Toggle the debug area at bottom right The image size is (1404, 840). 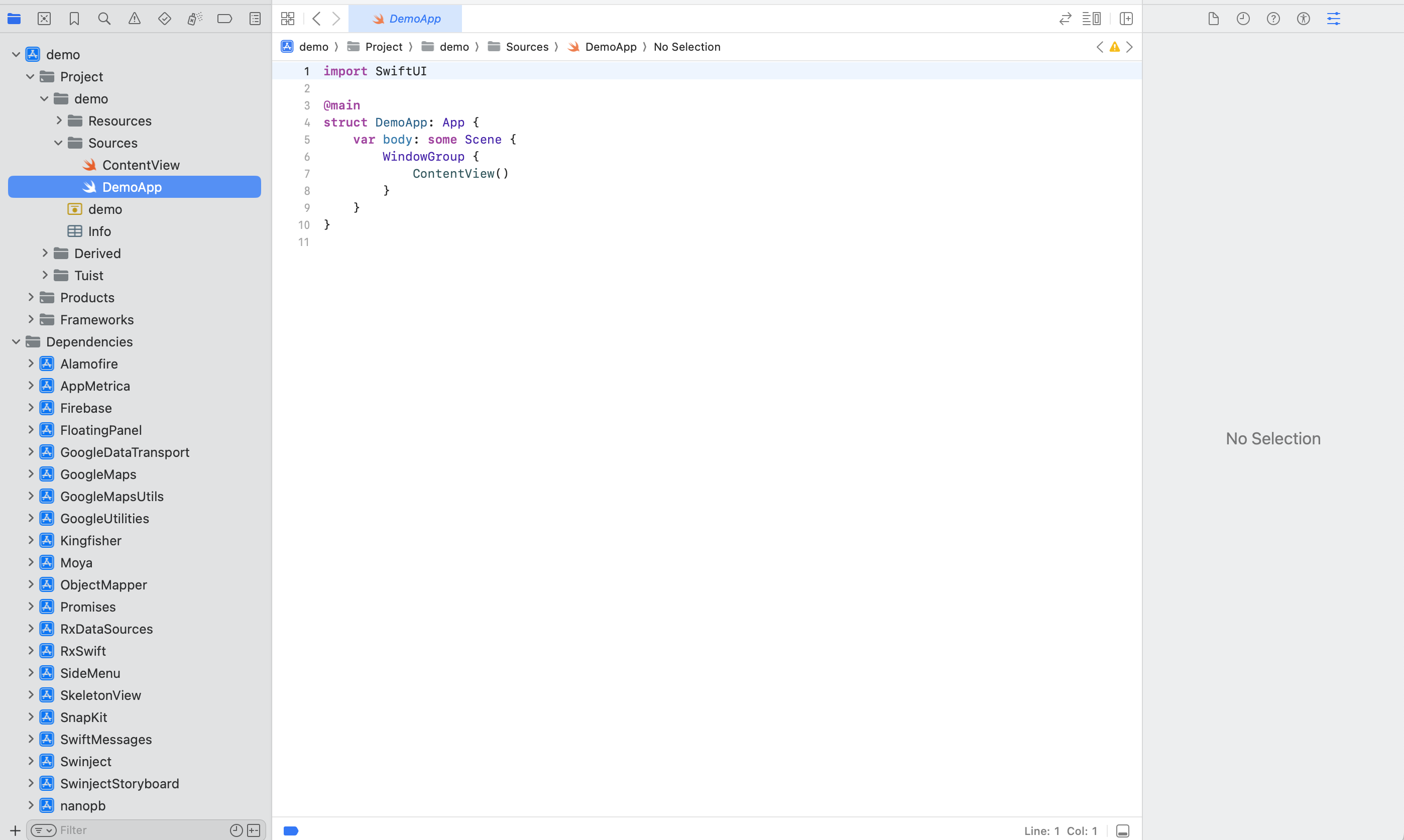tap(1123, 830)
